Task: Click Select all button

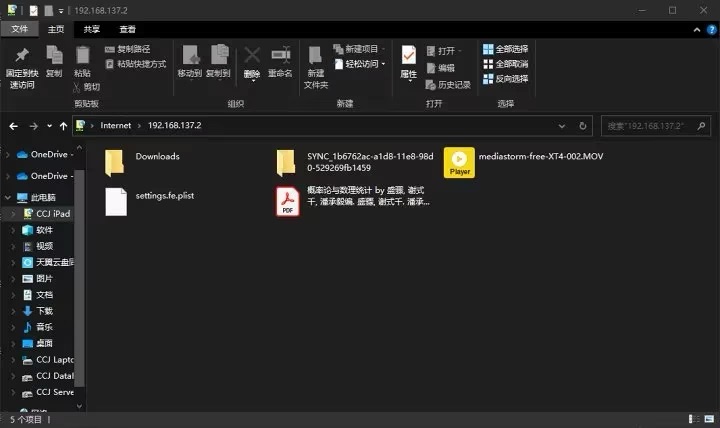Action: 506,48
